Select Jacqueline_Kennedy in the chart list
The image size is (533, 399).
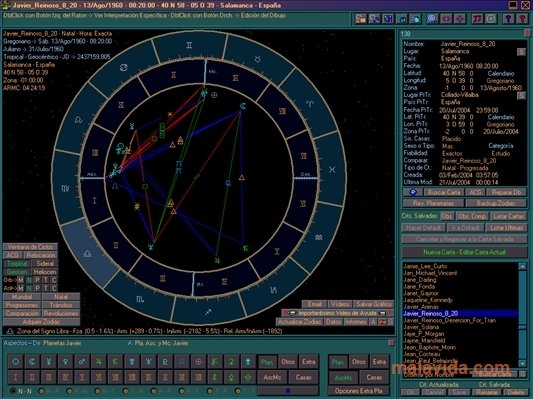428,300
